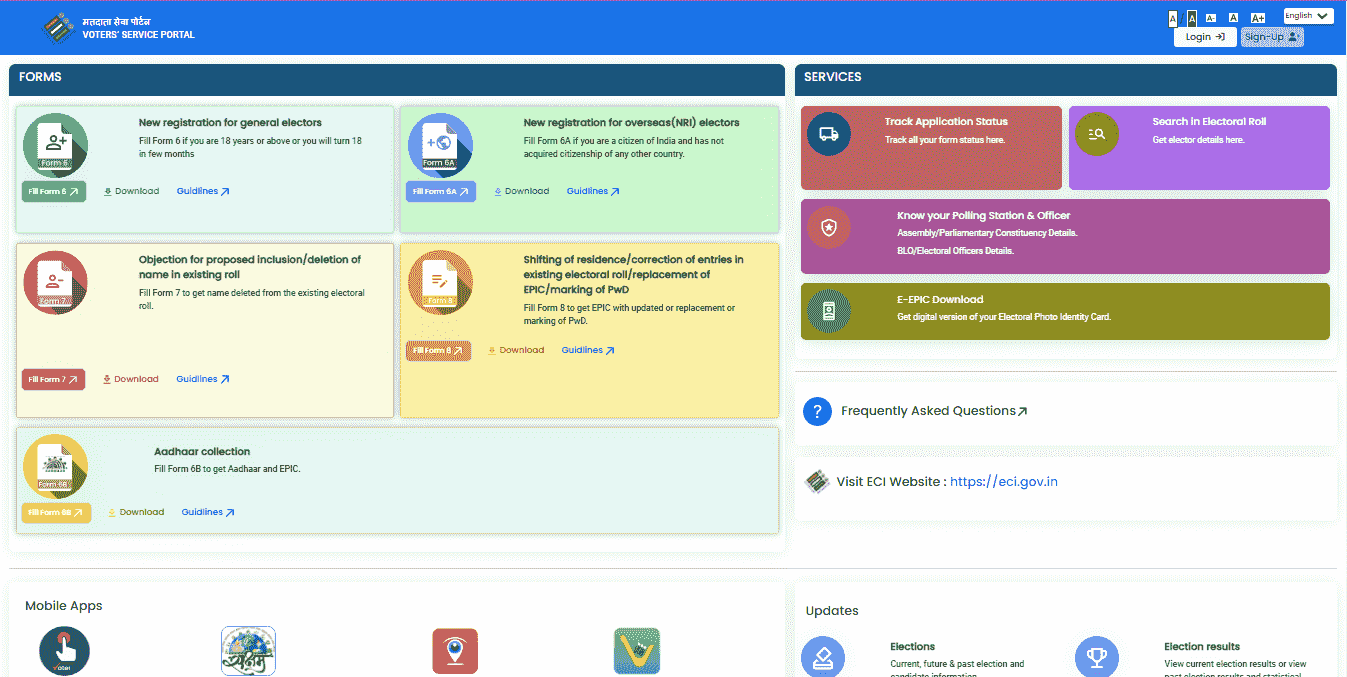Click the Form 6A overseas electors globe icon

(440, 145)
